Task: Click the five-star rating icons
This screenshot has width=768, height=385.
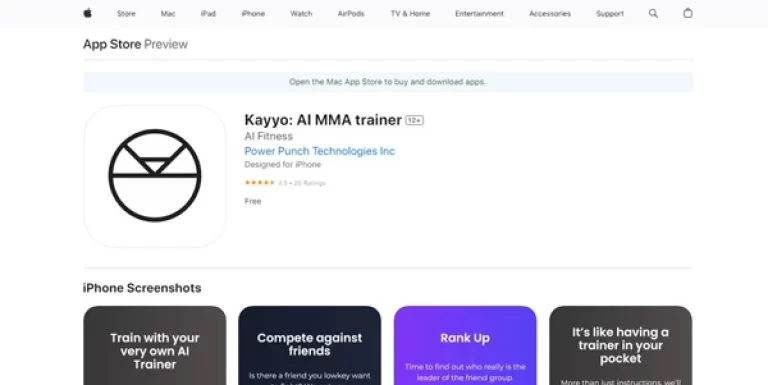Action: (x=260, y=183)
